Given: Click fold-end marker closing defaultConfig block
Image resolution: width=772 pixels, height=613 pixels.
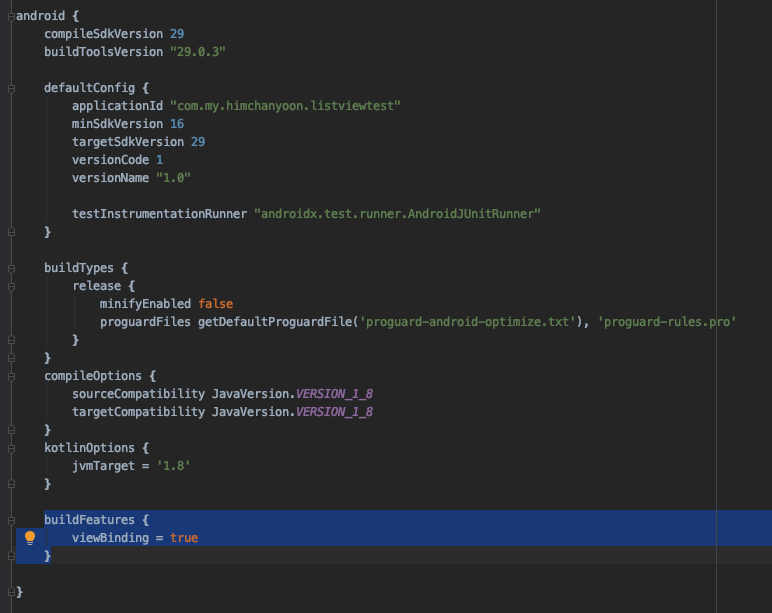Looking at the screenshot, I should [11, 232].
